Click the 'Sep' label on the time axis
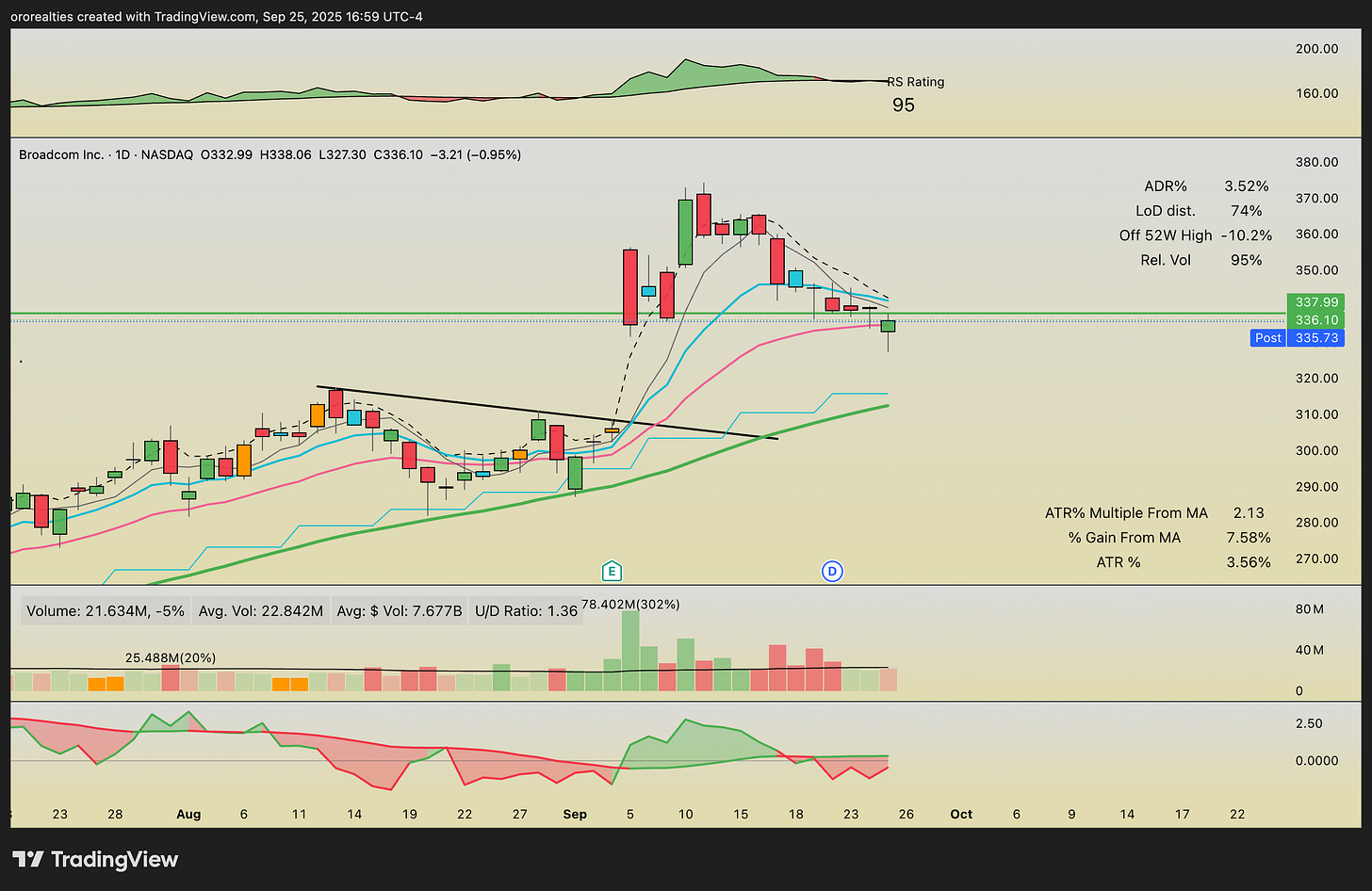This screenshot has width=1372, height=891. pos(575,815)
